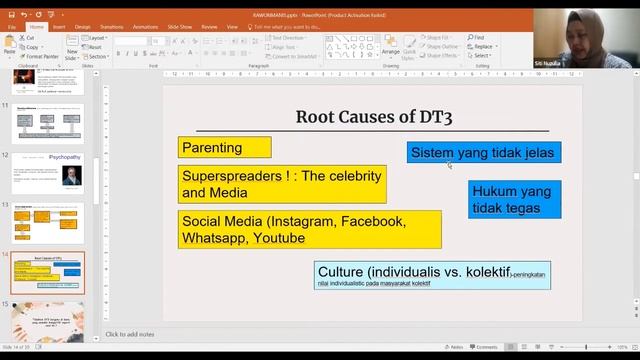
Task: Toggle Normal view button in status bar
Action: [x=510, y=347]
